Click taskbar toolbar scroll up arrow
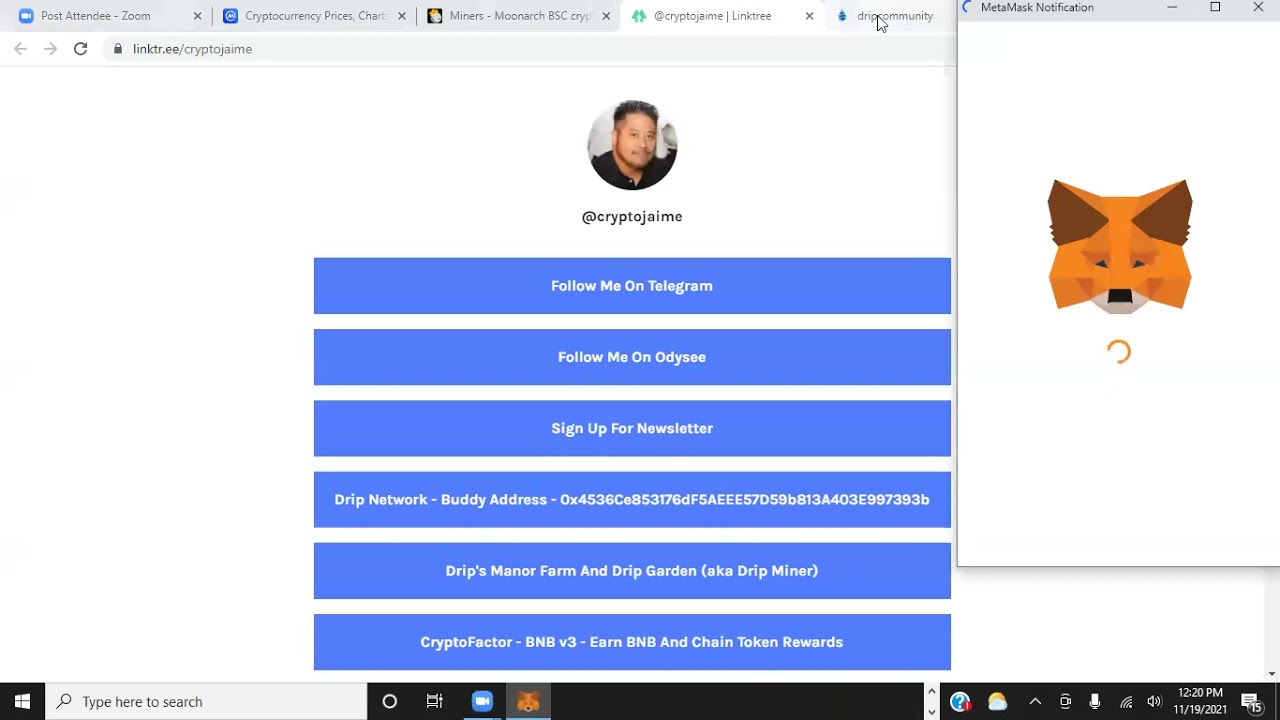 931,691
